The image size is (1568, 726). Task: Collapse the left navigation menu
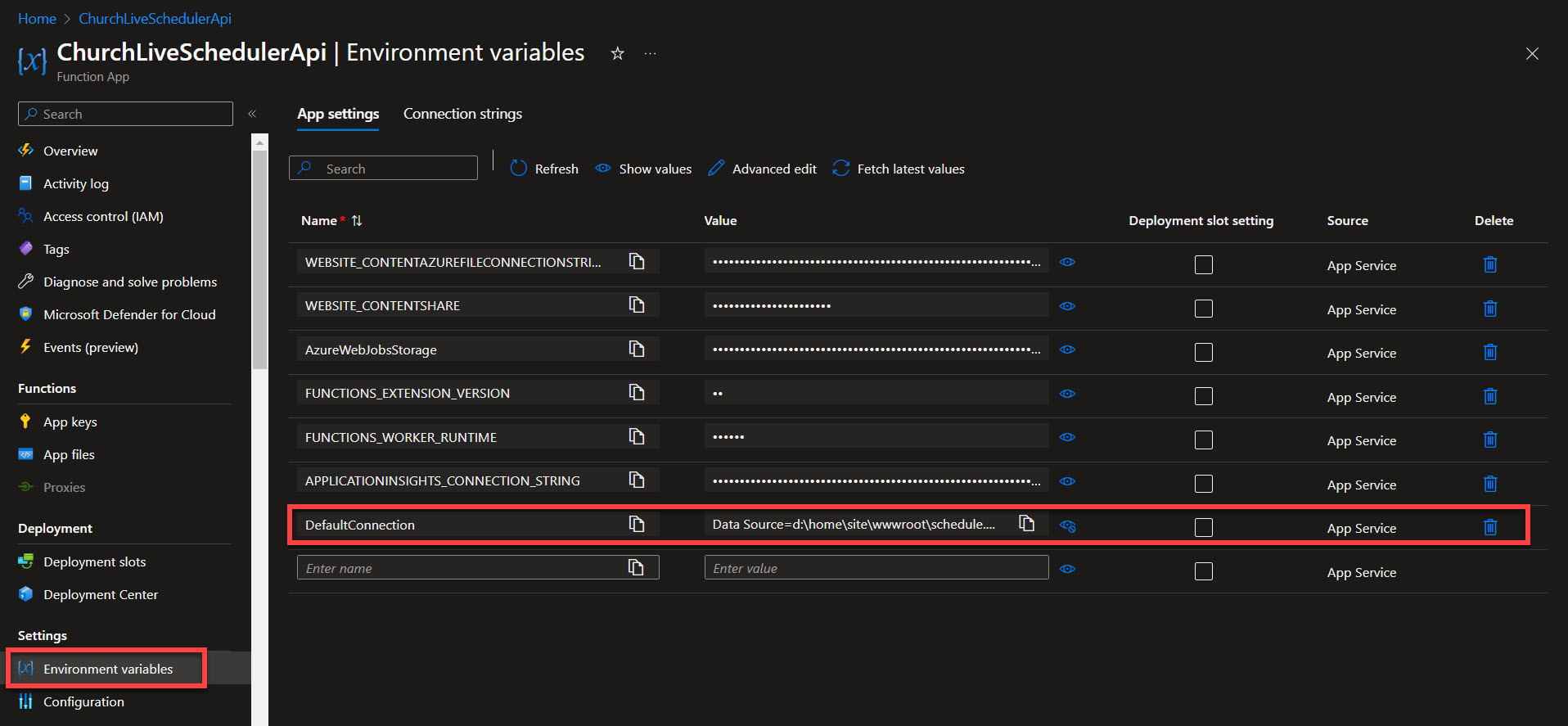[252, 114]
